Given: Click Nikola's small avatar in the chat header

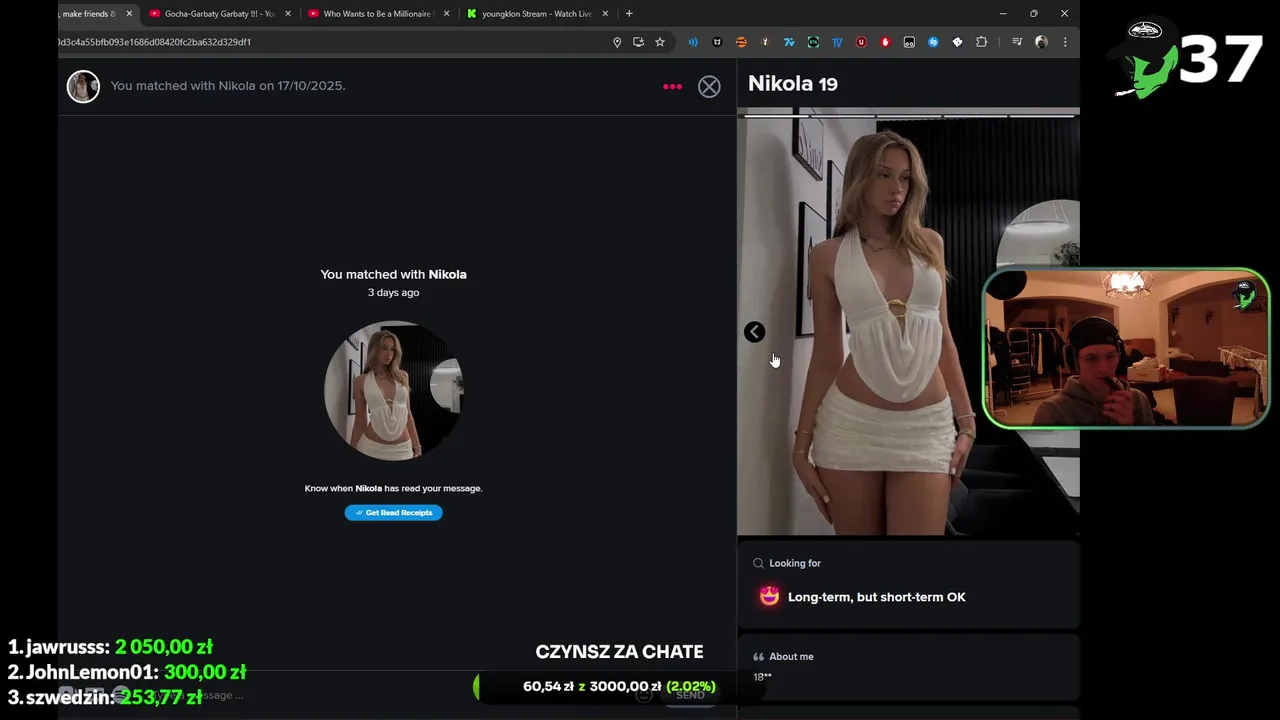Looking at the screenshot, I should (83, 86).
